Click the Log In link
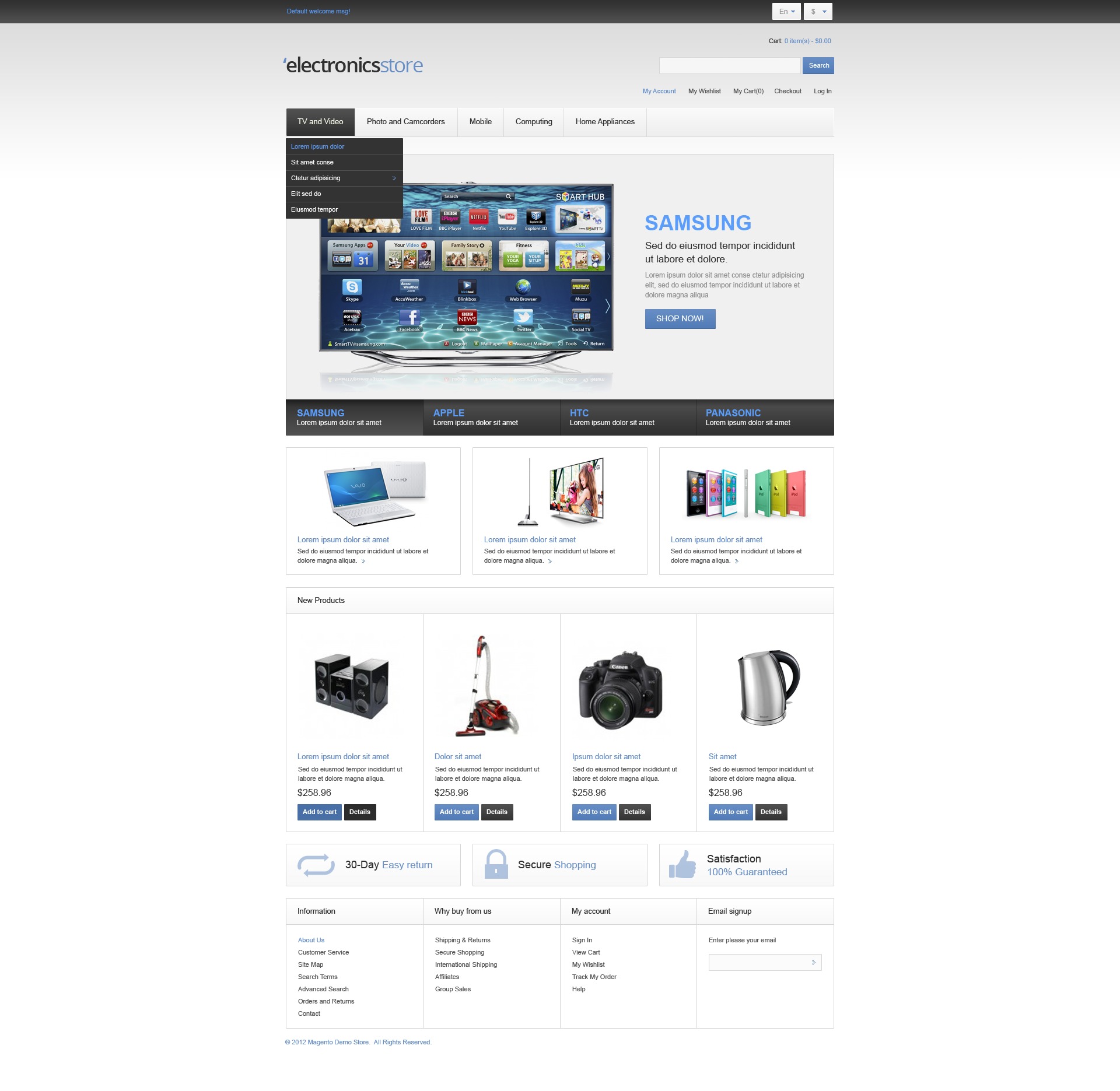This screenshot has height=1091, width=1120. pos(822,92)
